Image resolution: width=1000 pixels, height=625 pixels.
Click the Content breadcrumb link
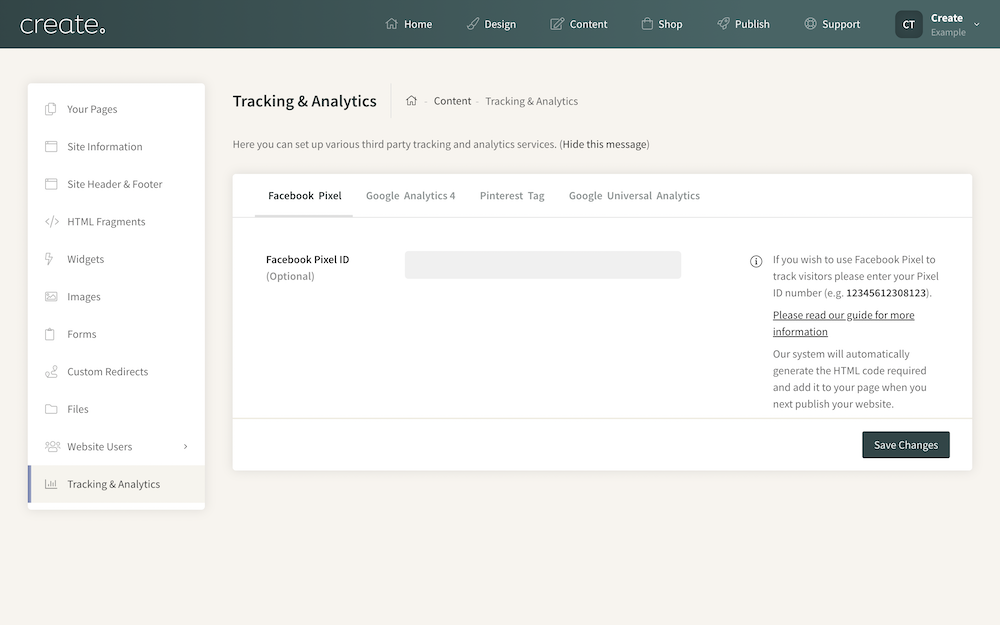click(452, 101)
